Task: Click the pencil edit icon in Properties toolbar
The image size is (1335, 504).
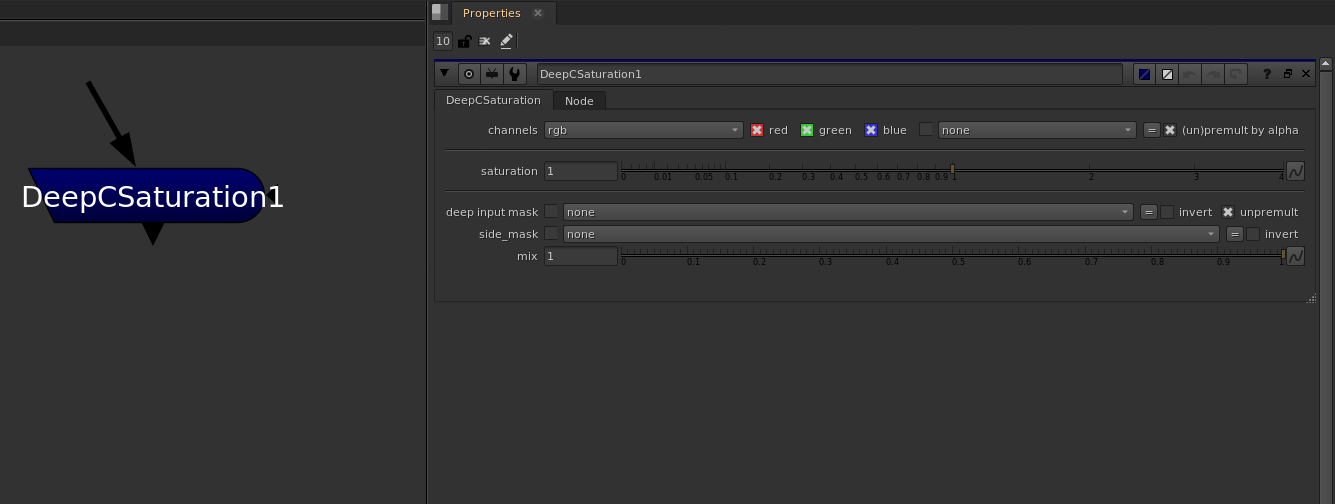Action: [506, 41]
